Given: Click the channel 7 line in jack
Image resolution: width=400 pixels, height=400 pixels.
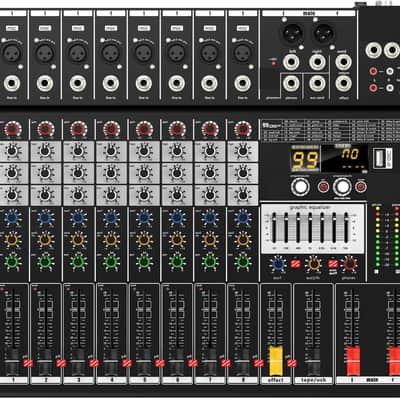Looking at the screenshot, I should tap(210, 83).
